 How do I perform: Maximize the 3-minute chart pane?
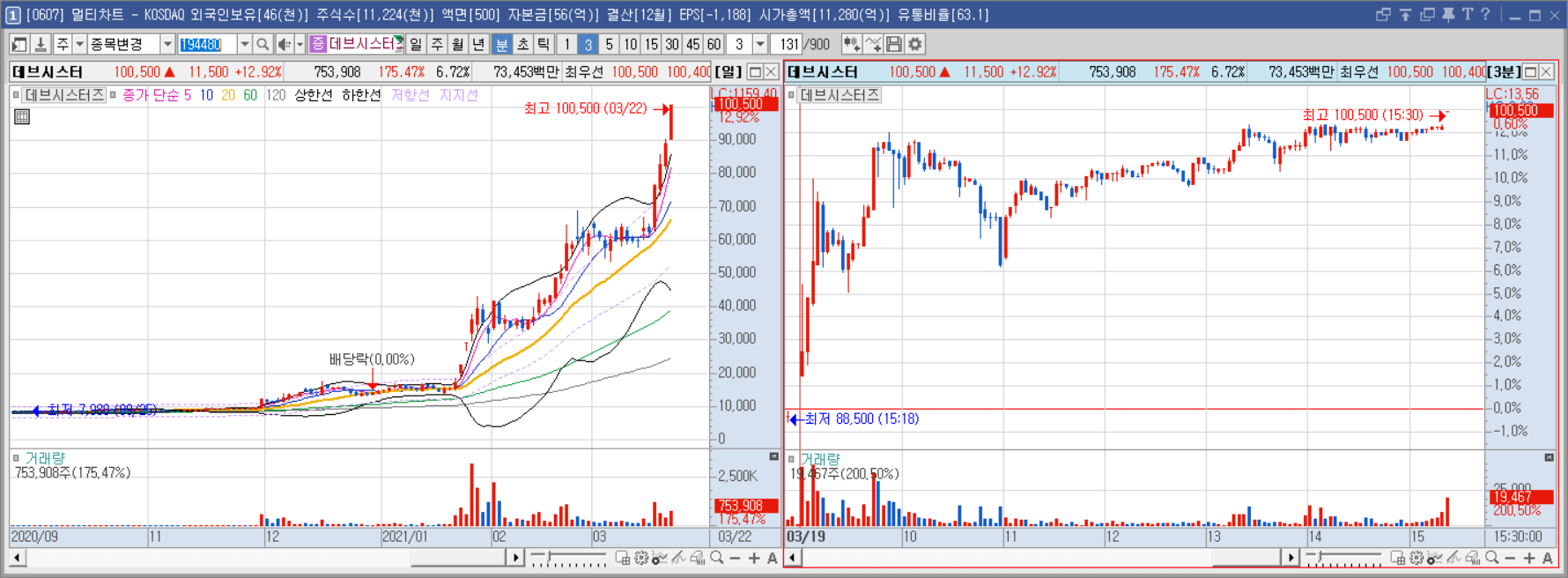coord(1530,71)
